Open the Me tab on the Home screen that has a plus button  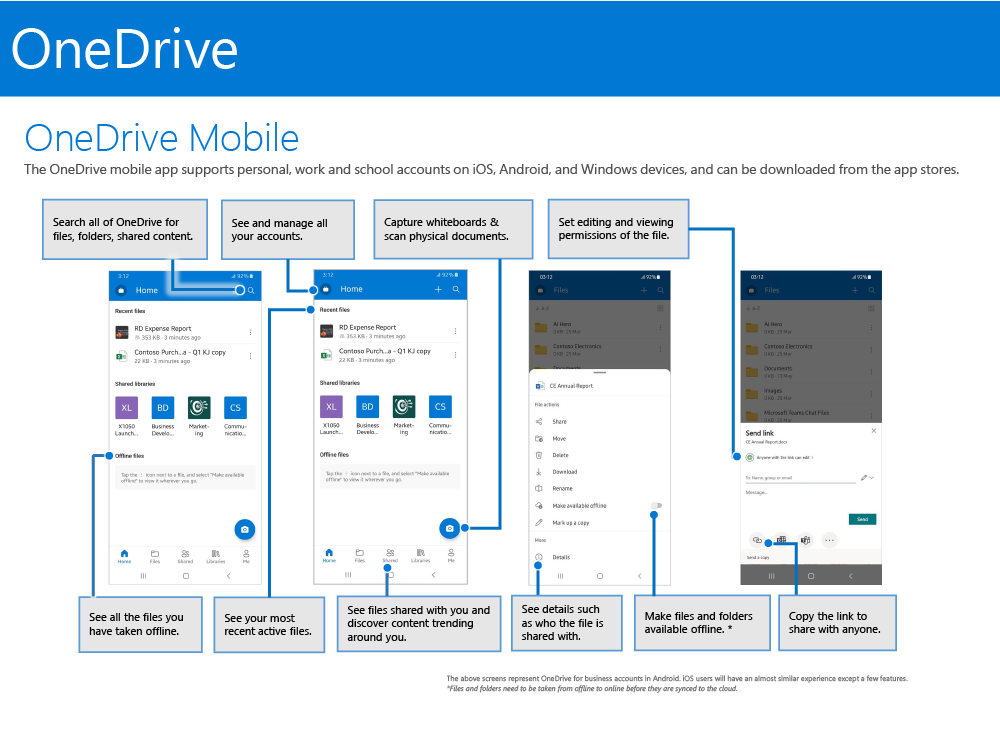click(x=451, y=555)
